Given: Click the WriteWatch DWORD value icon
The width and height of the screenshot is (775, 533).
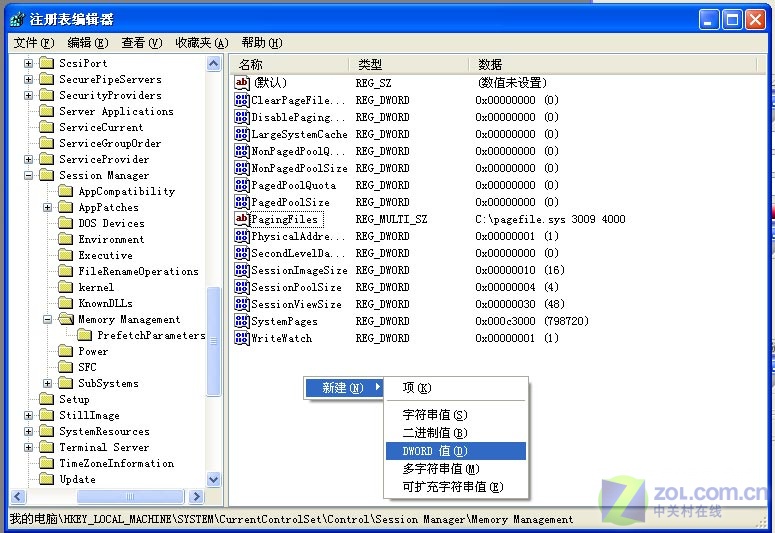Looking at the screenshot, I should [242, 338].
